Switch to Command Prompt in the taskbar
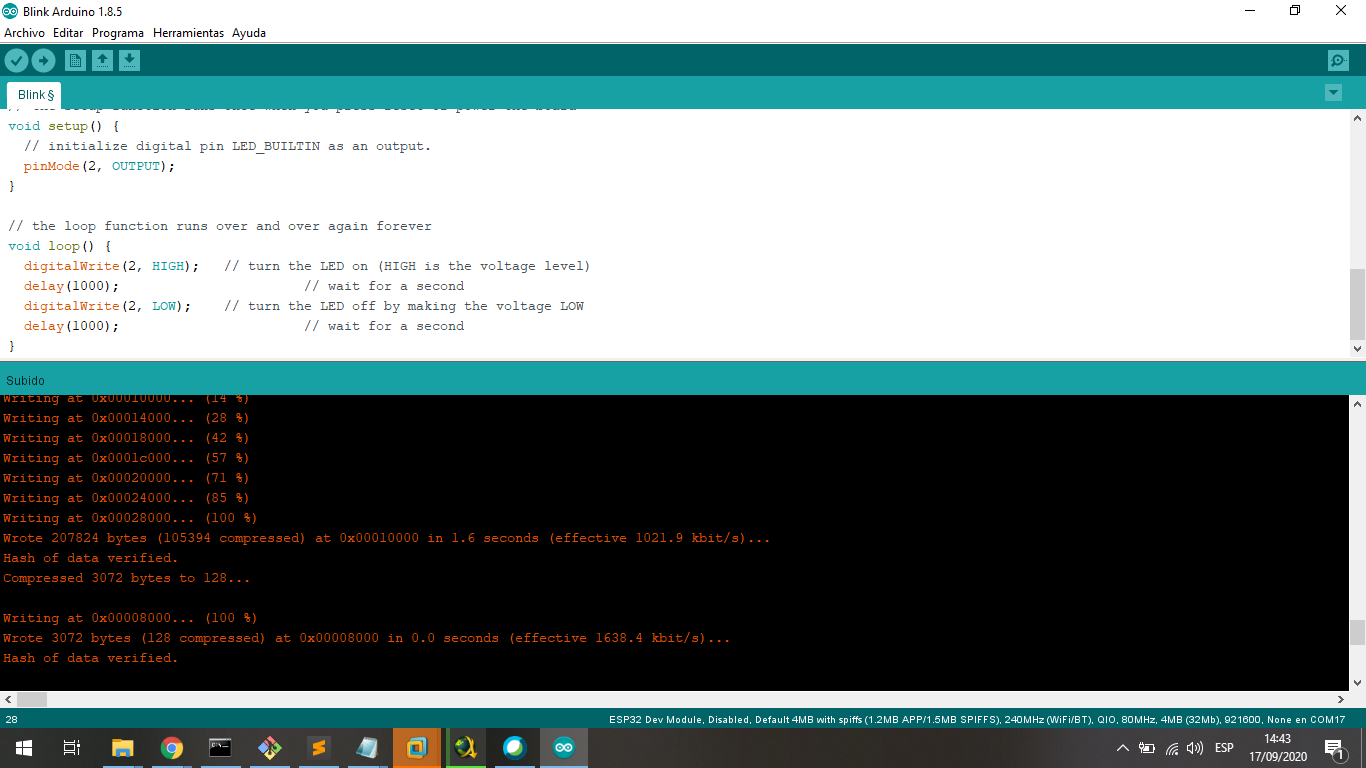Screen dimensions: 1366x768 [220, 748]
